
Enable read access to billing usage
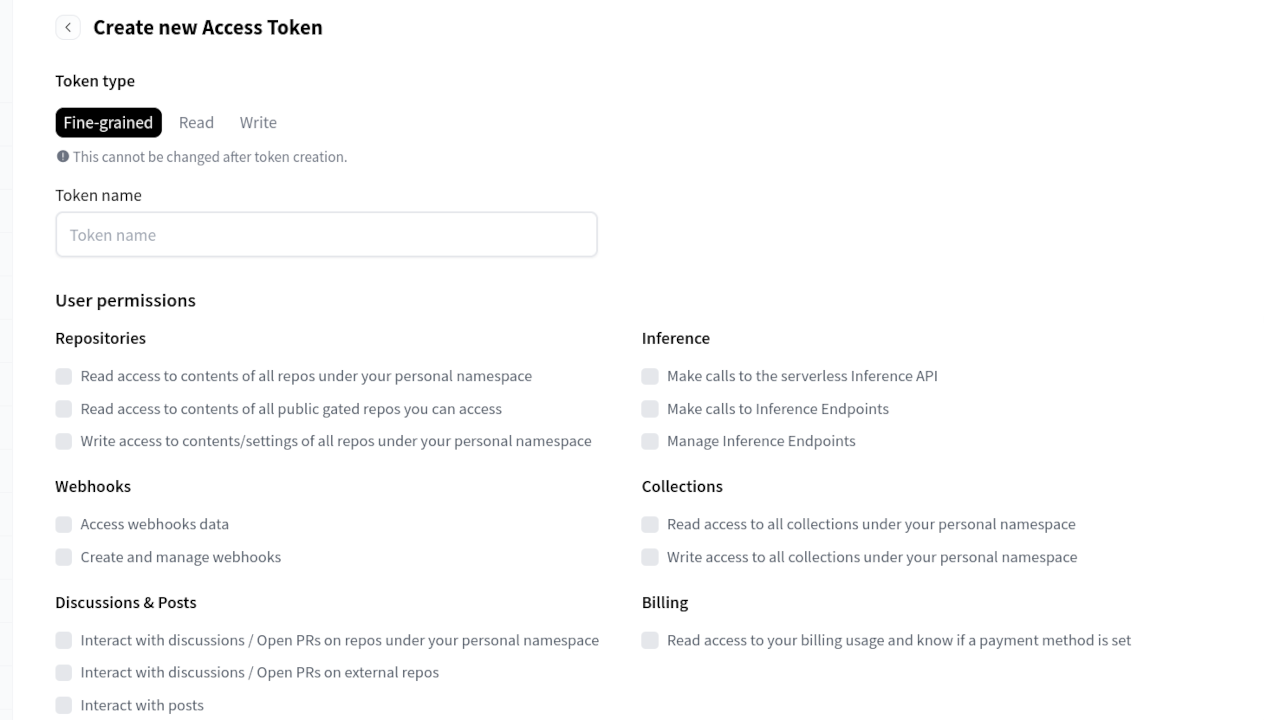650,640
